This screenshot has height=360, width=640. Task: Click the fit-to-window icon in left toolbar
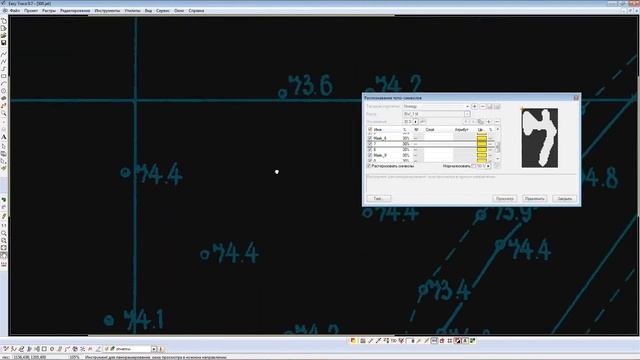4,248
